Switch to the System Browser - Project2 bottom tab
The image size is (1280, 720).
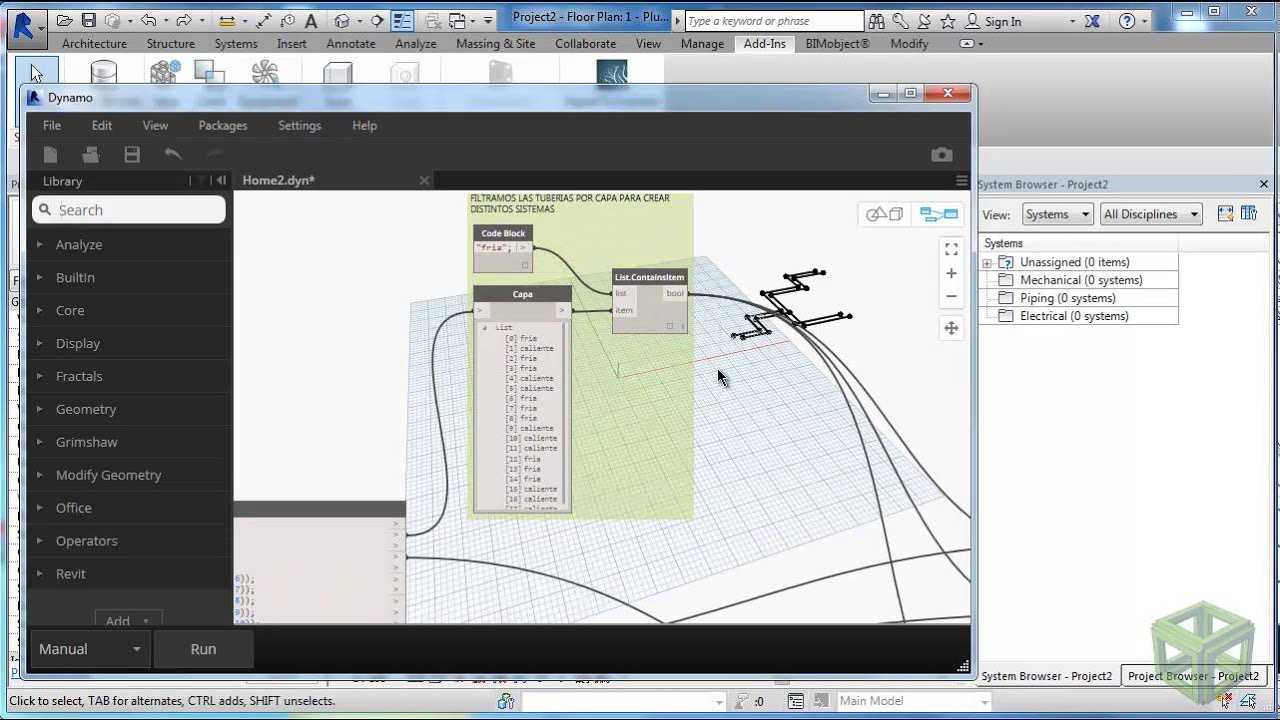(x=1046, y=676)
